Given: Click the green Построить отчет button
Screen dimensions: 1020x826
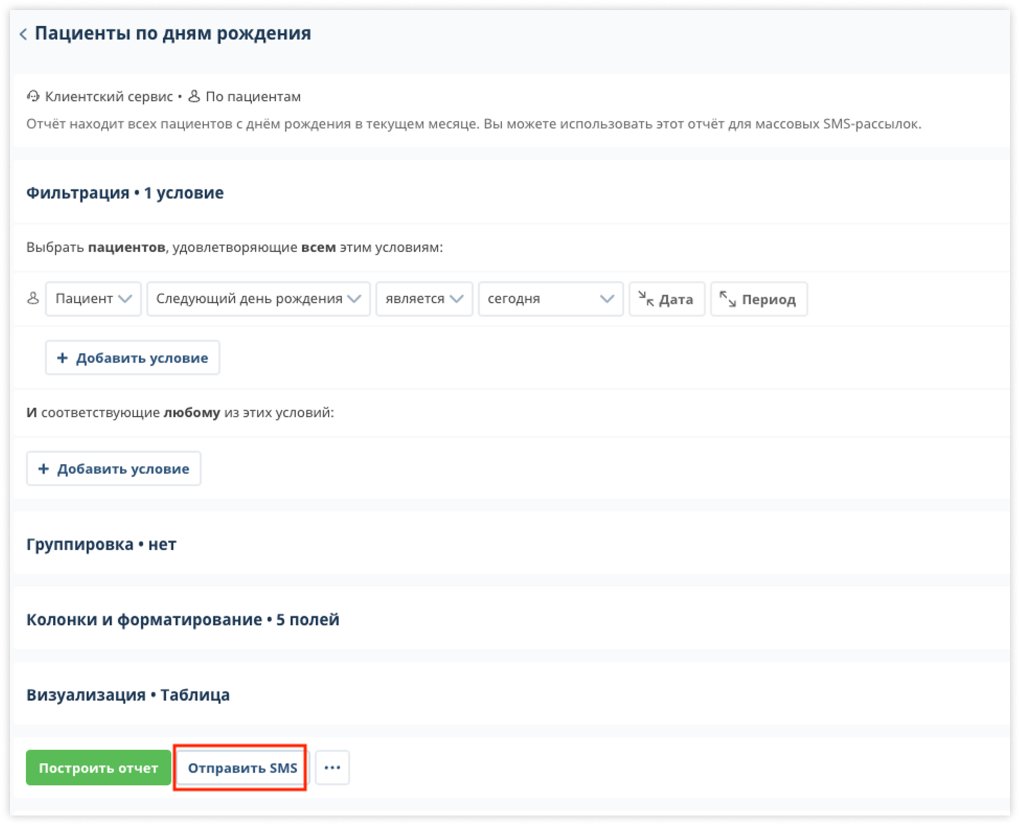Looking at the screenshot, I should pos(98,767).
